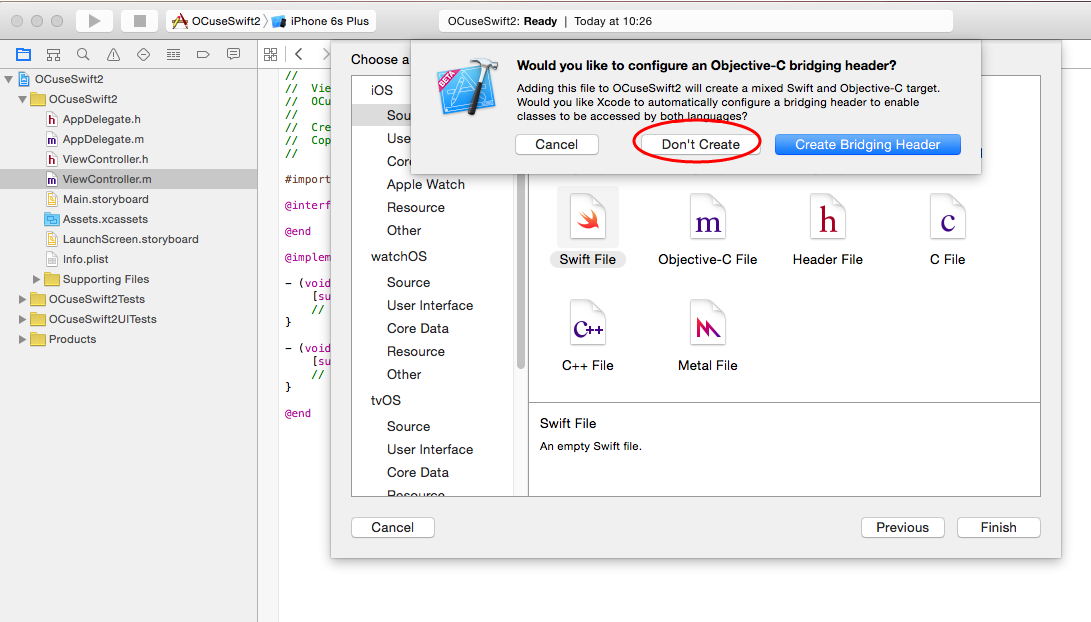Click the "Today at 10:26" status text
Viewport: 1091px width, 622px height.
pyautogui.click(x=613, y=22)
